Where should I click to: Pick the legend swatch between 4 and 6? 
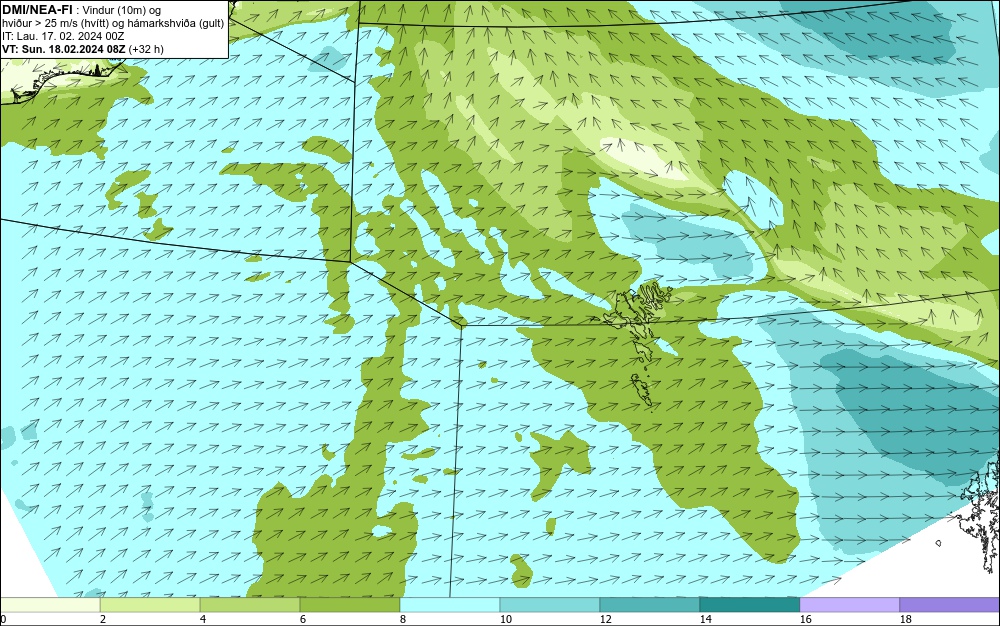coord(250,604)
